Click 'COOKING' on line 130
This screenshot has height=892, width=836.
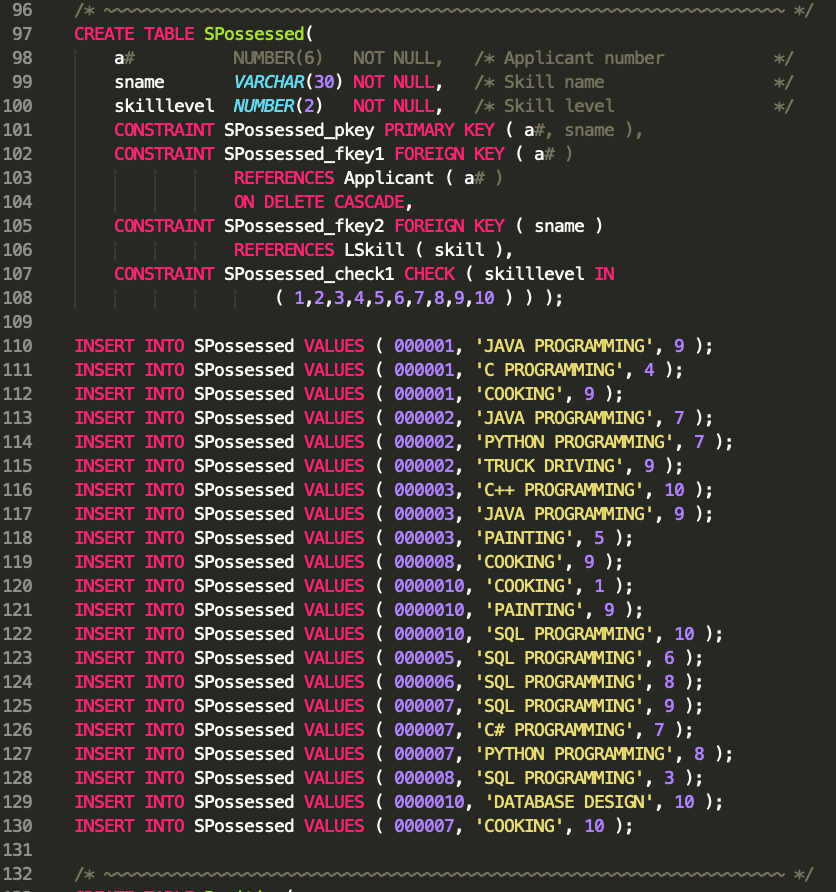[x=520, y=826]
